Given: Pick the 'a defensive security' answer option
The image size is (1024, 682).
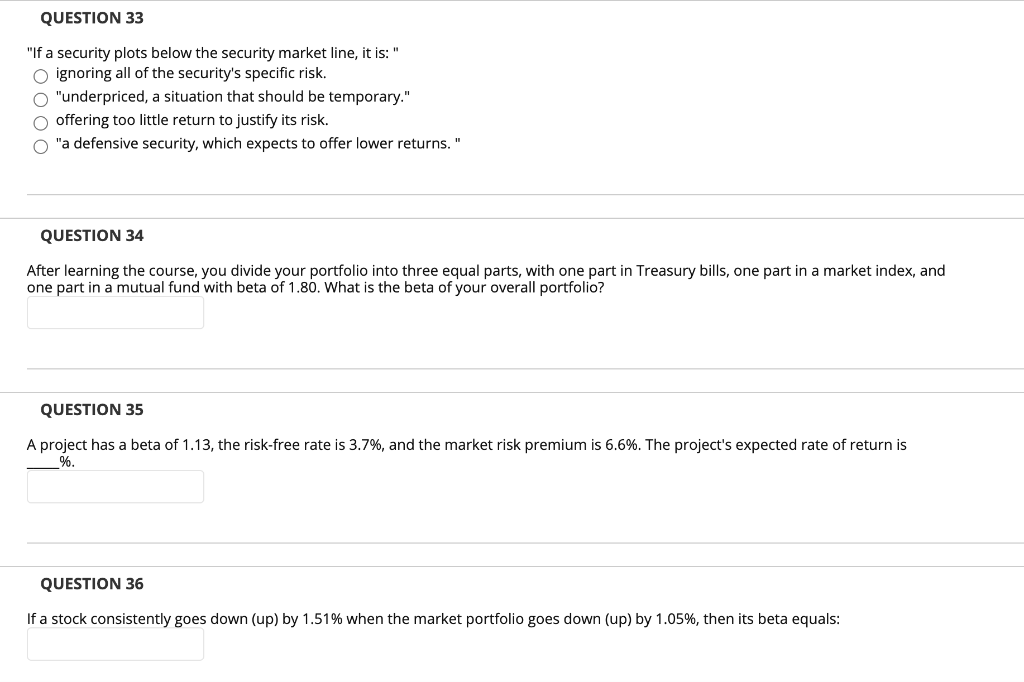Looking at the screenshot, I should tap(41, 146).
